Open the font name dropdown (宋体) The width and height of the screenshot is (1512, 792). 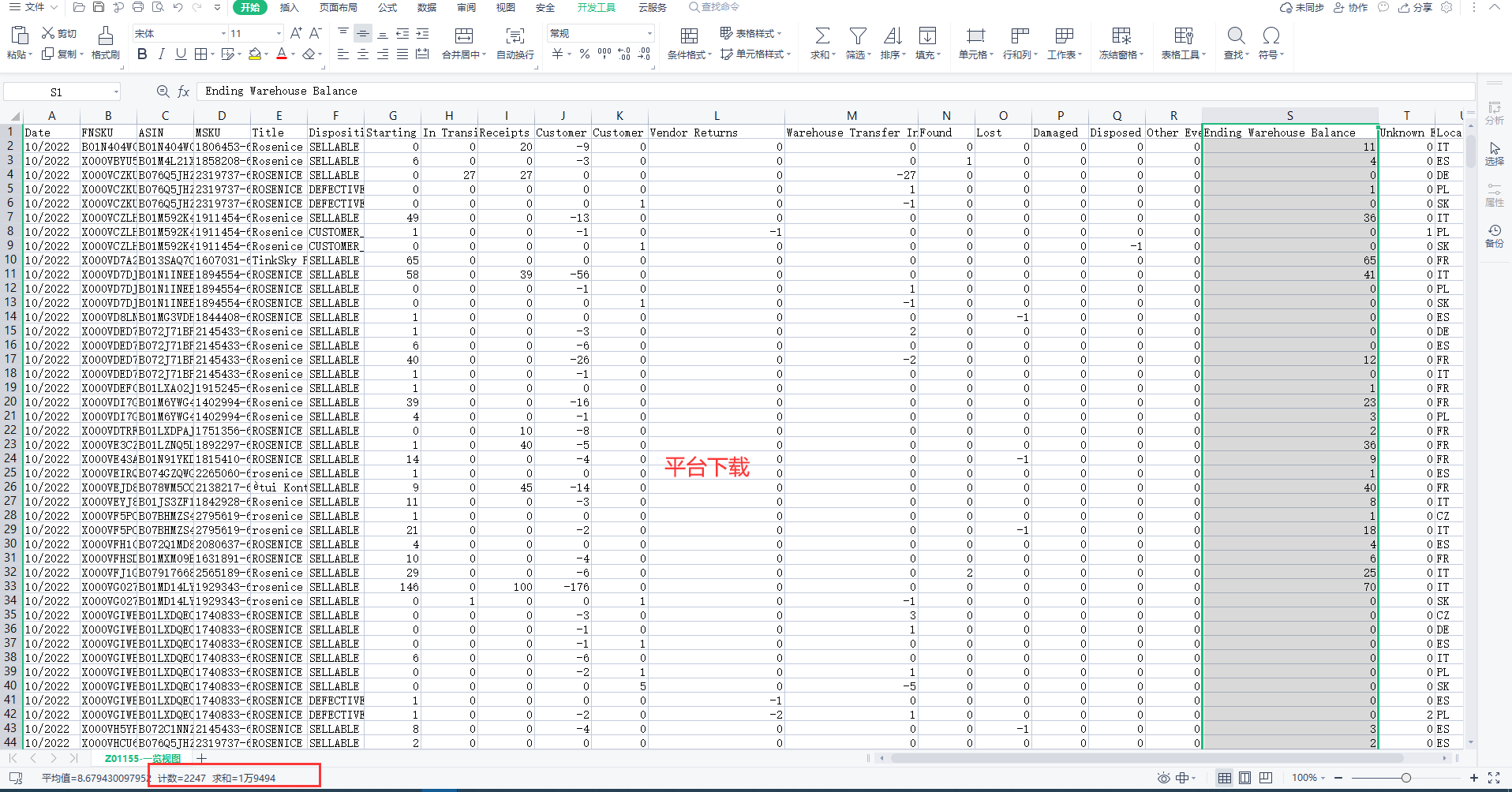(223, 33)
